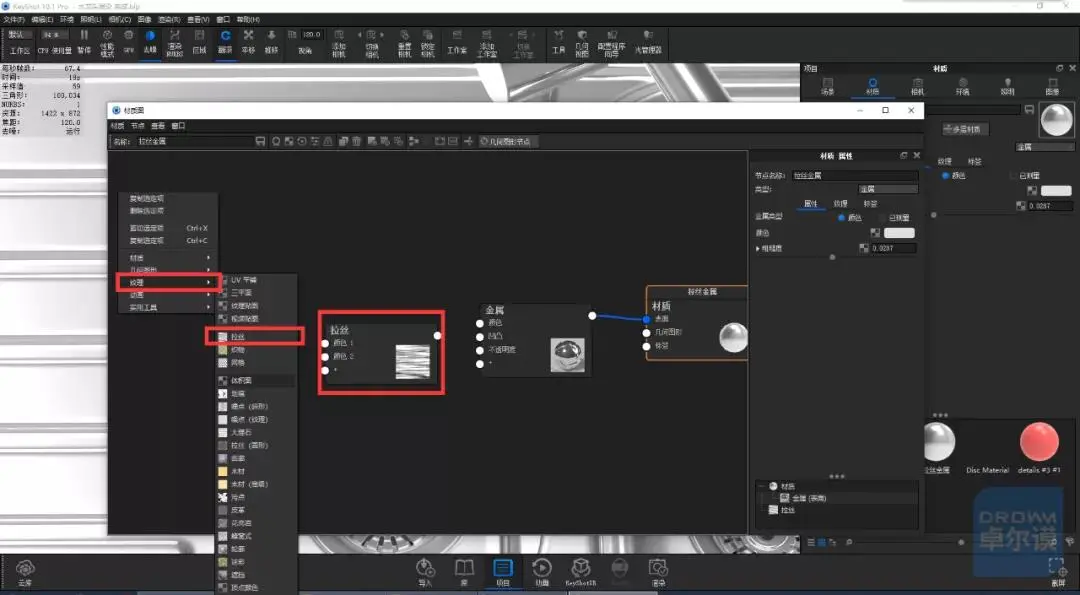This screenshot has height=595, width=1080.
Task: Open material type dropdown in project panel
Action: pyautogui.click(x=1044, y=147)
